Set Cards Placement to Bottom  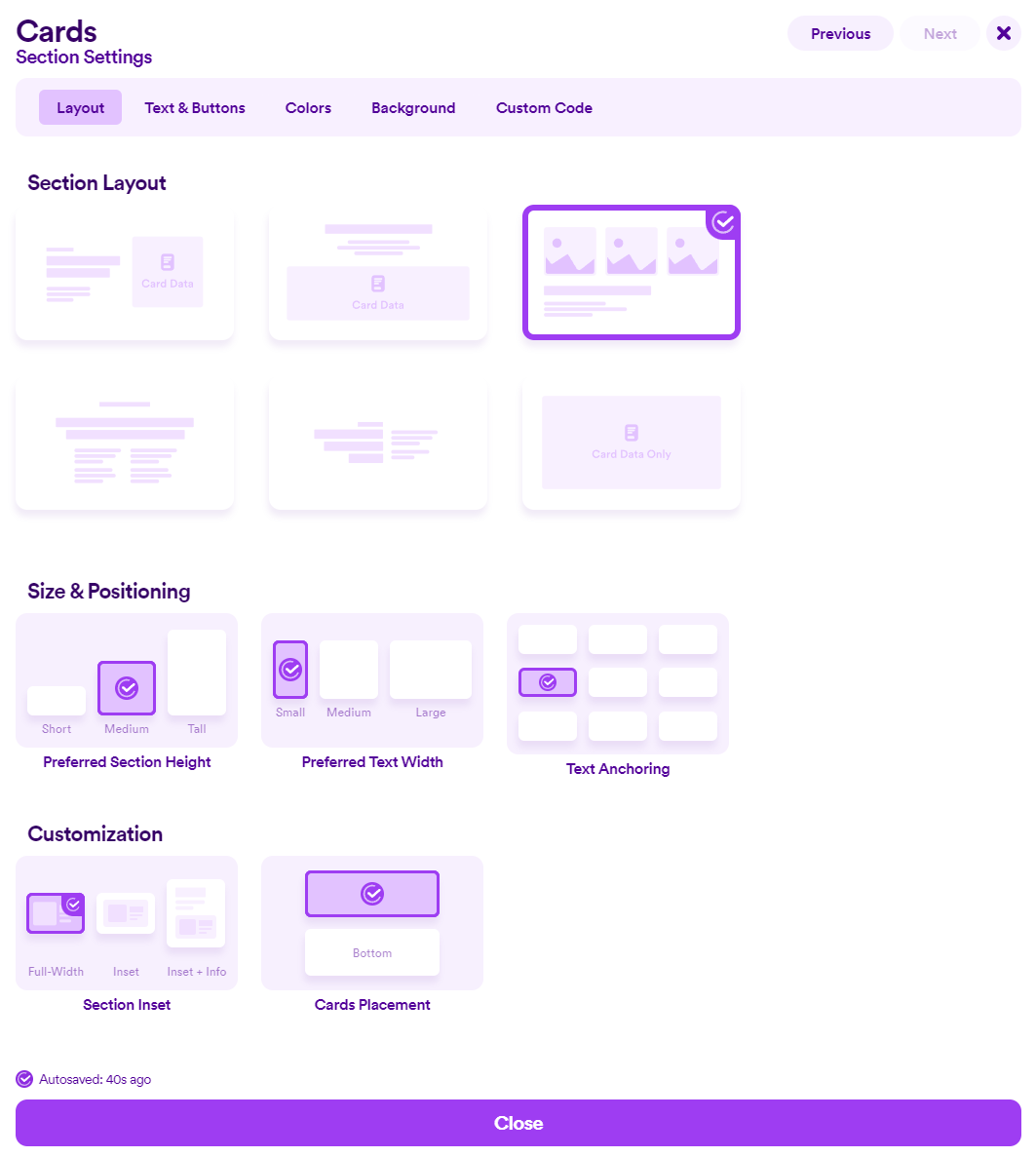coord(371,952)
